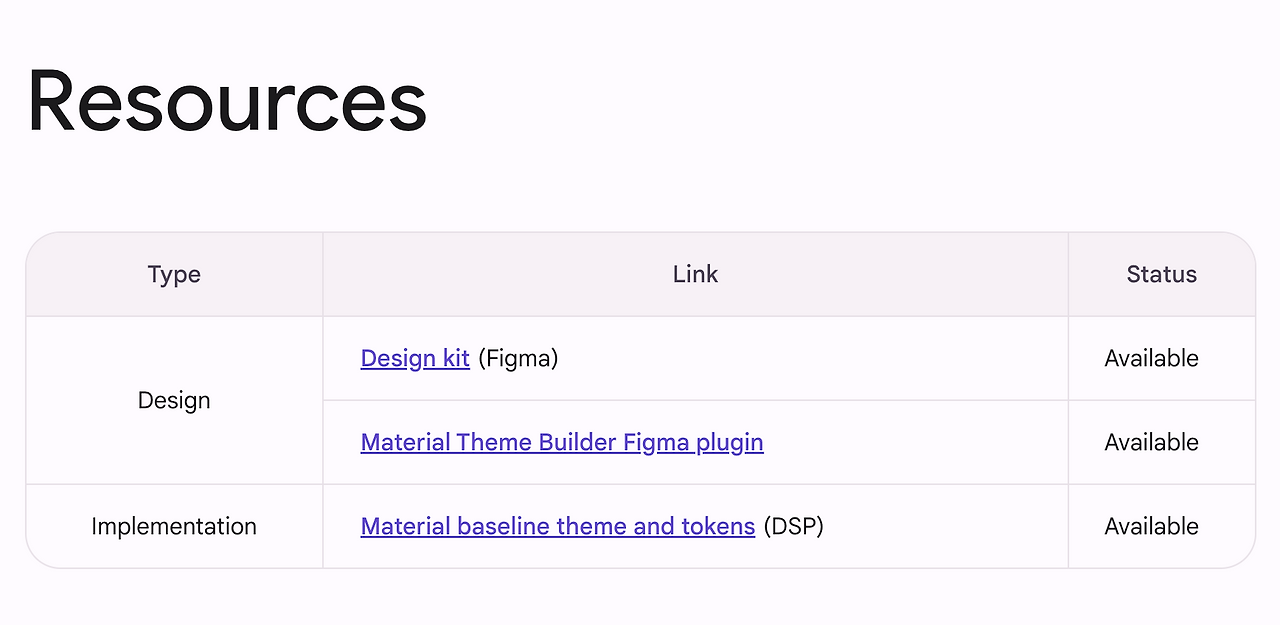1280x625 pixels.
Task: Open Material baseline theme and tokens link
Action: pos(557,526)
